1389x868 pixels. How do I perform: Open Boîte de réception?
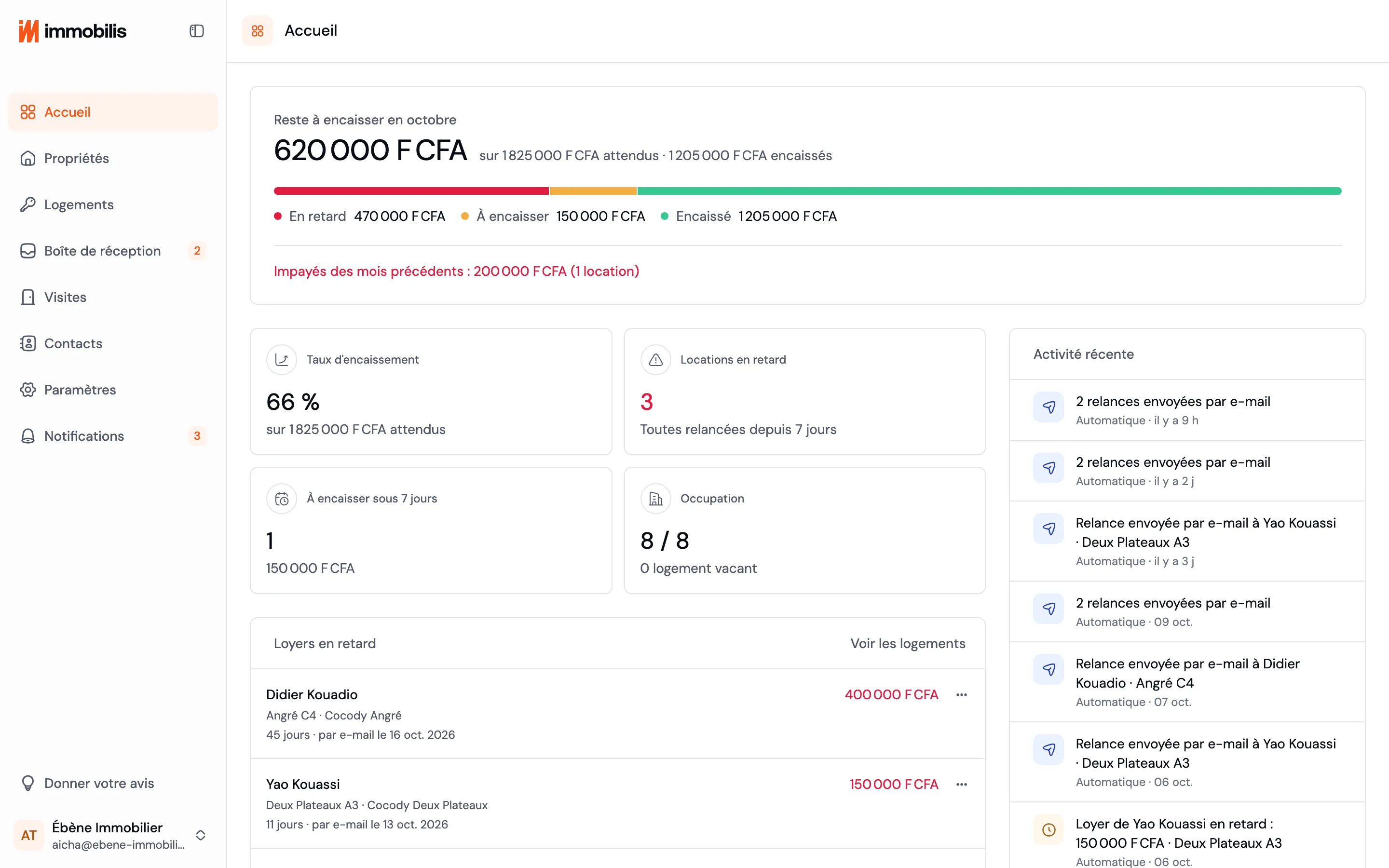[x=112, y=251]
